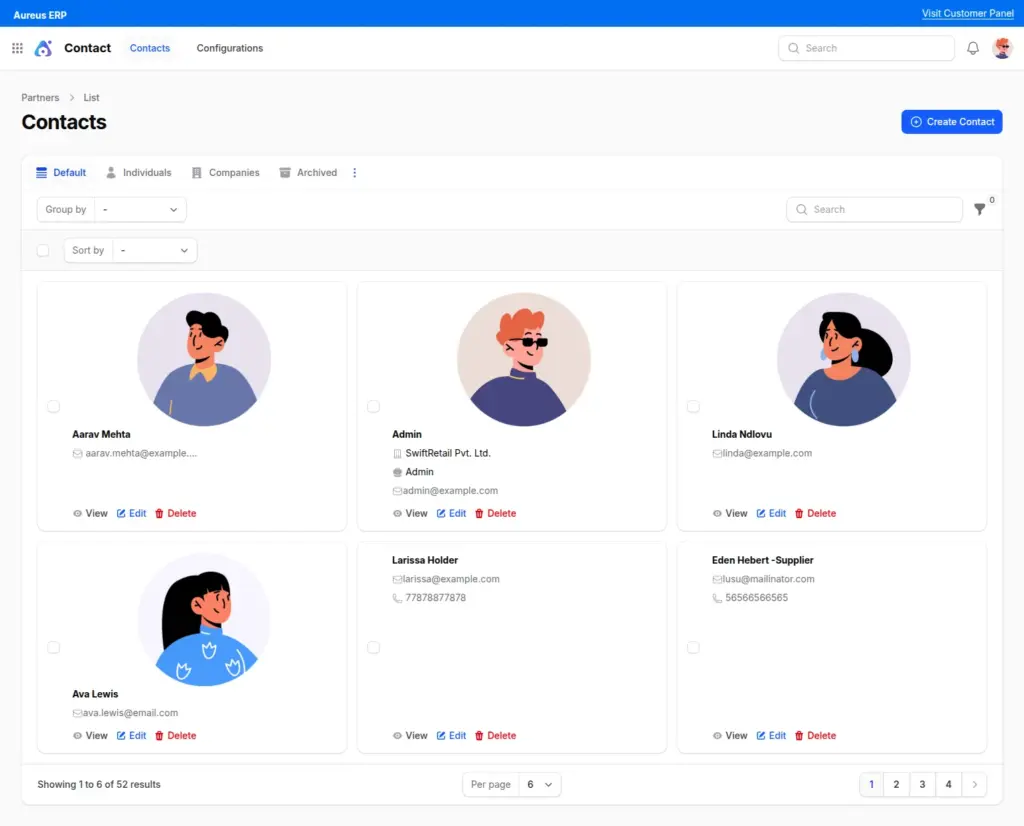Open the Sort by dropdown
The image size is (1024, 826).
(x=154, y=251)
